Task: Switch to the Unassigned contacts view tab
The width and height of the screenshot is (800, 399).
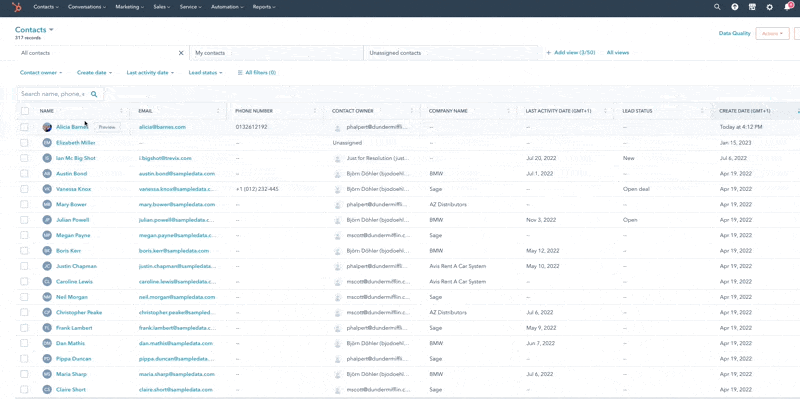Action: 451,53
